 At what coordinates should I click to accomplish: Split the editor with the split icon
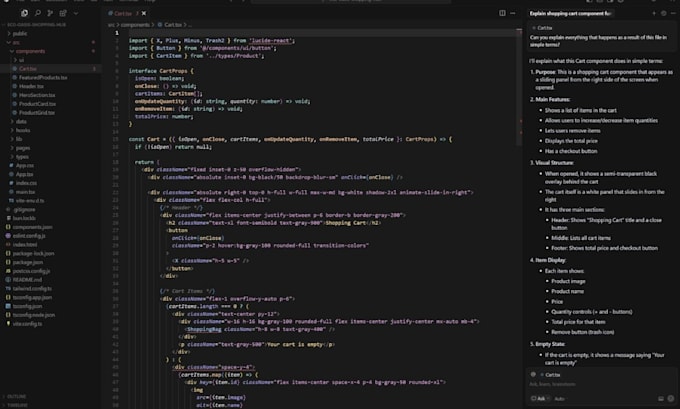502,13
